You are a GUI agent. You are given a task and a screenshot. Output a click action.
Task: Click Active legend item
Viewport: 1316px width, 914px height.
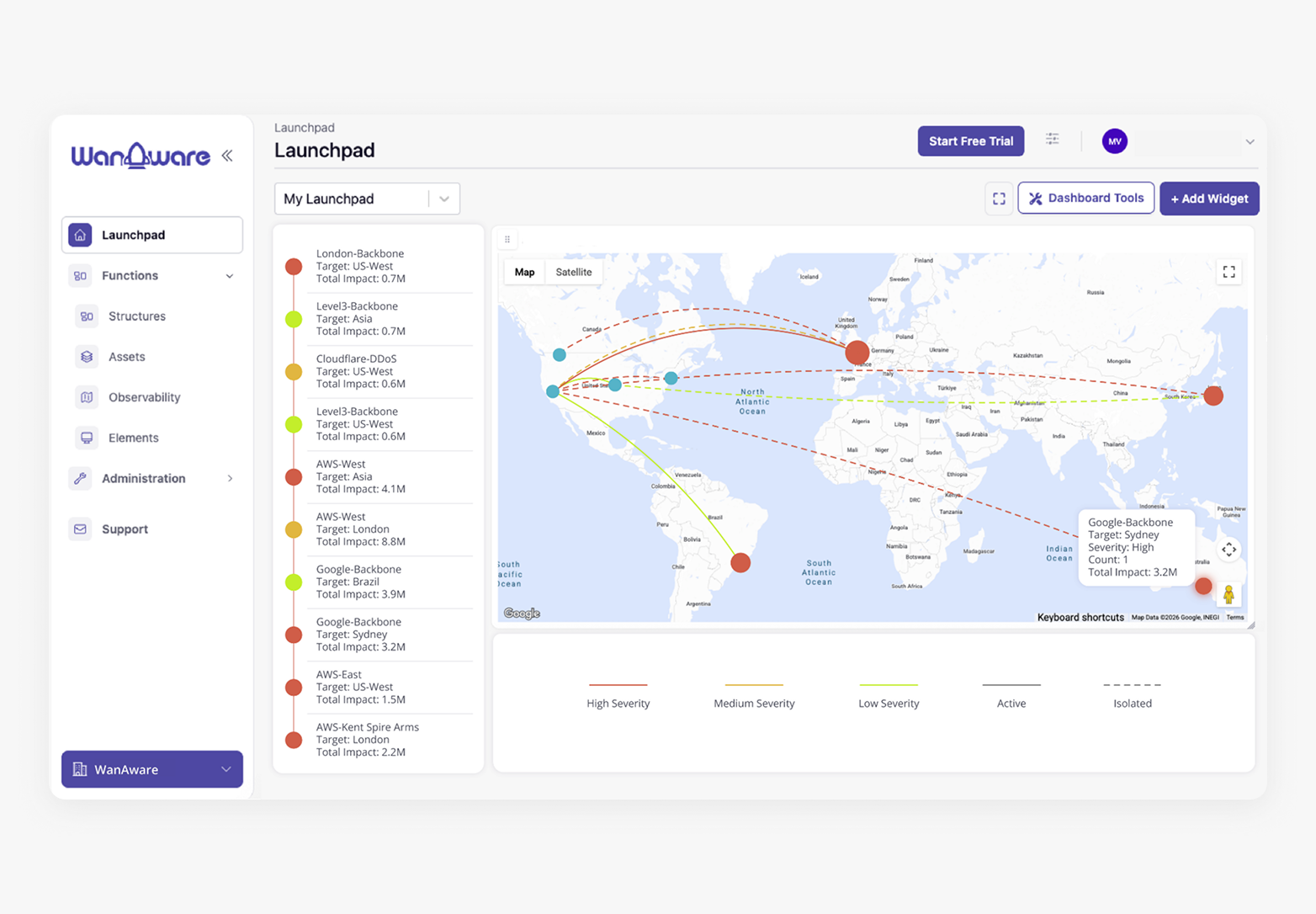click(x=1011, y=696)
